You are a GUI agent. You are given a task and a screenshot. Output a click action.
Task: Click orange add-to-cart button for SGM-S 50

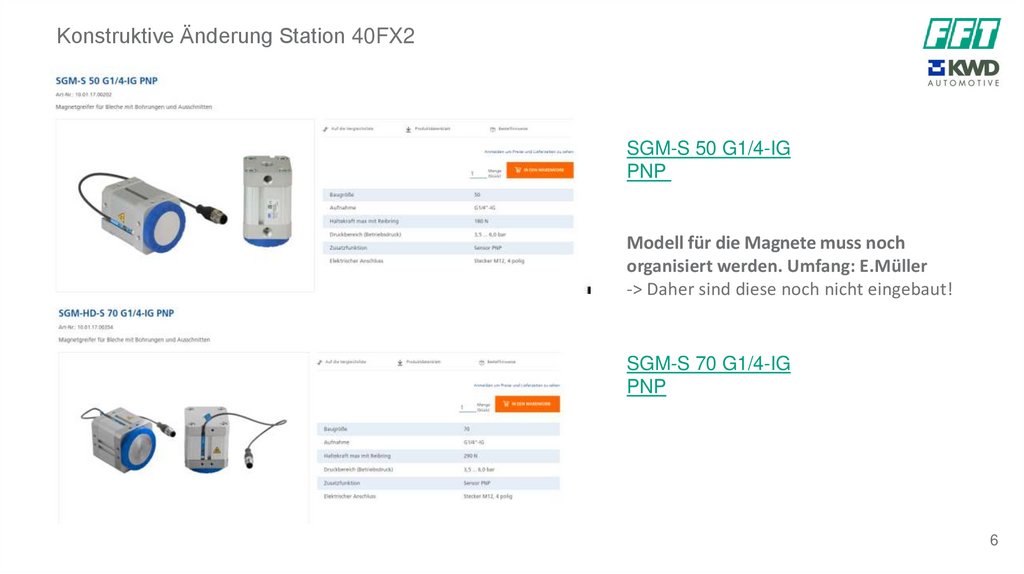click(x=540, y=170)
